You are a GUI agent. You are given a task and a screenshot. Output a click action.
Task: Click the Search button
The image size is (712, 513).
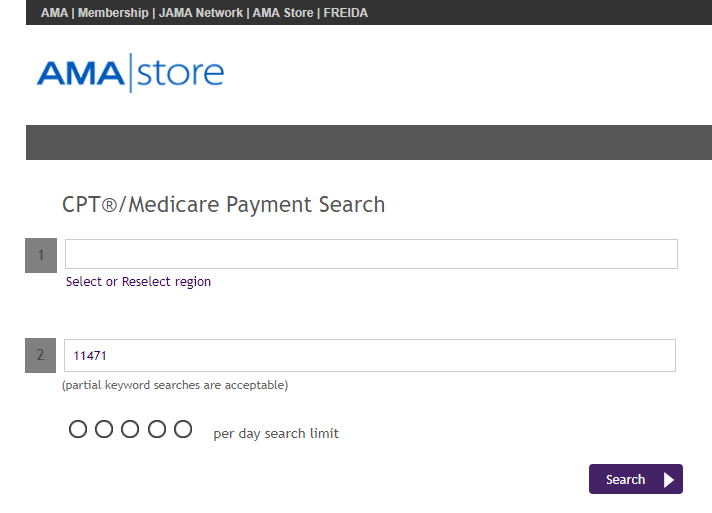point(636,479)
